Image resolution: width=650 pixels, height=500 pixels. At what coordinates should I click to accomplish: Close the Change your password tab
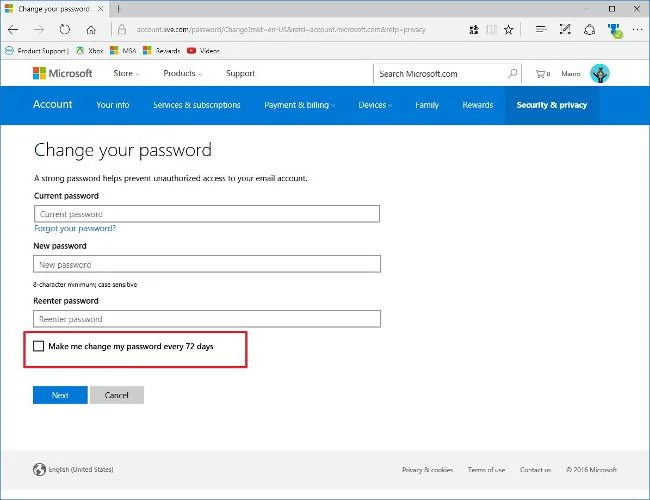coord(100,9)
